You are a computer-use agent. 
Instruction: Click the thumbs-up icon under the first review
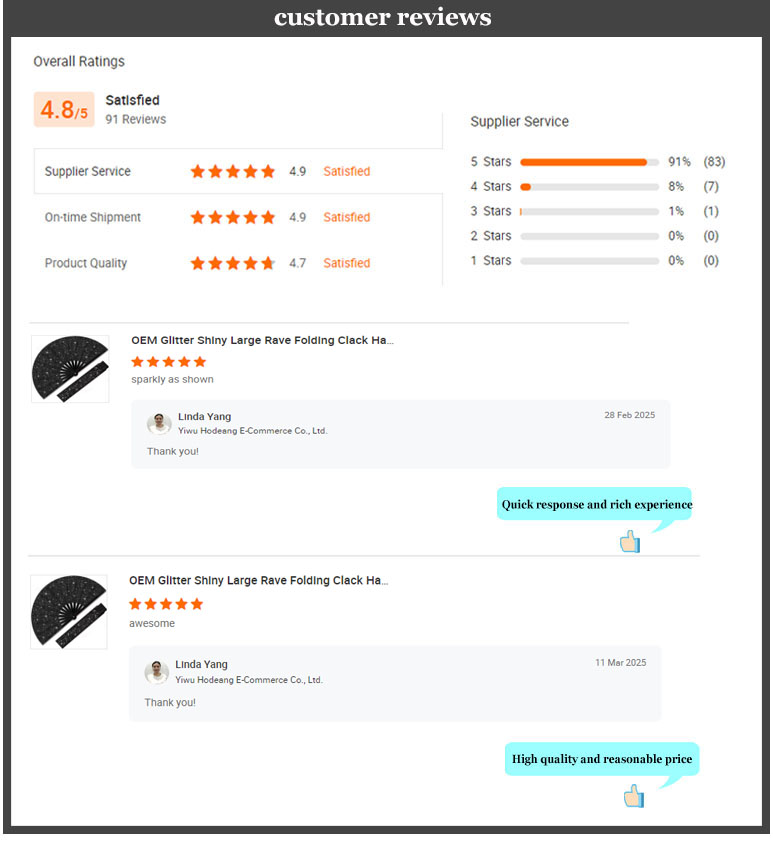coord(629,541)
